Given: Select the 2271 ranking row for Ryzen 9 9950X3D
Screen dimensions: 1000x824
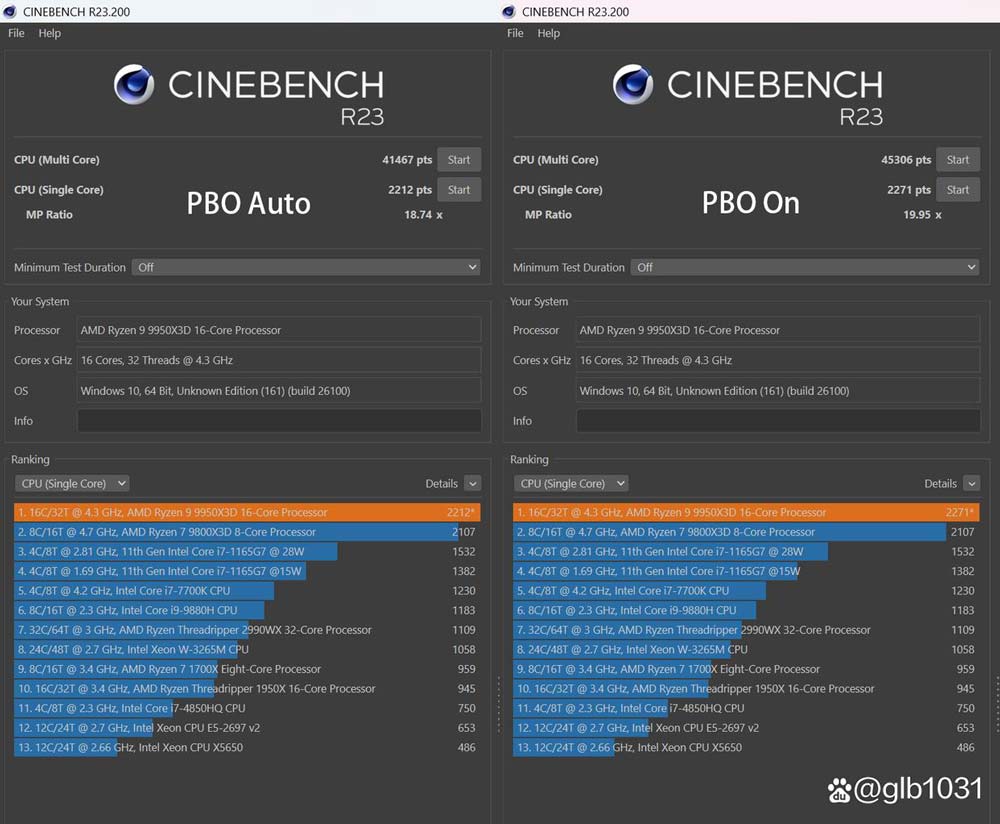Looking at the screenshot, I should (x=746, y=512).
